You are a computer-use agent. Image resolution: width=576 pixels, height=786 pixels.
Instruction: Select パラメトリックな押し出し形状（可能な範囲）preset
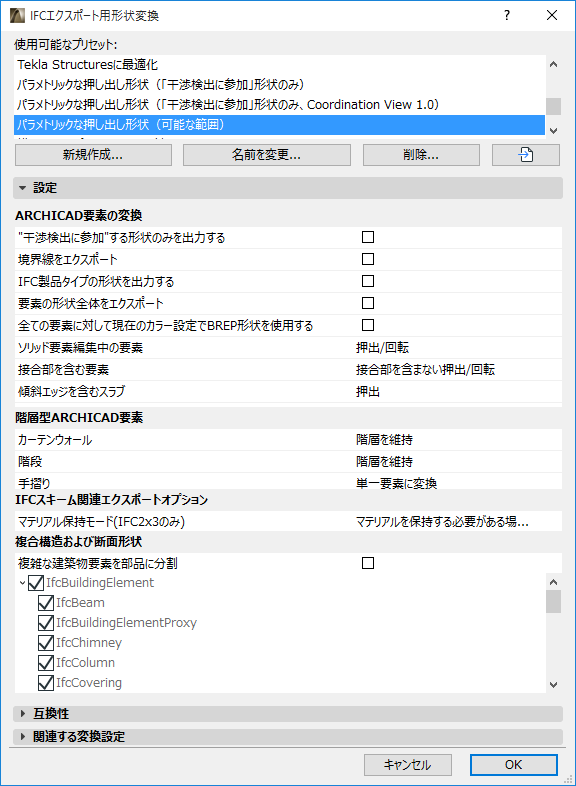point(279,125)
